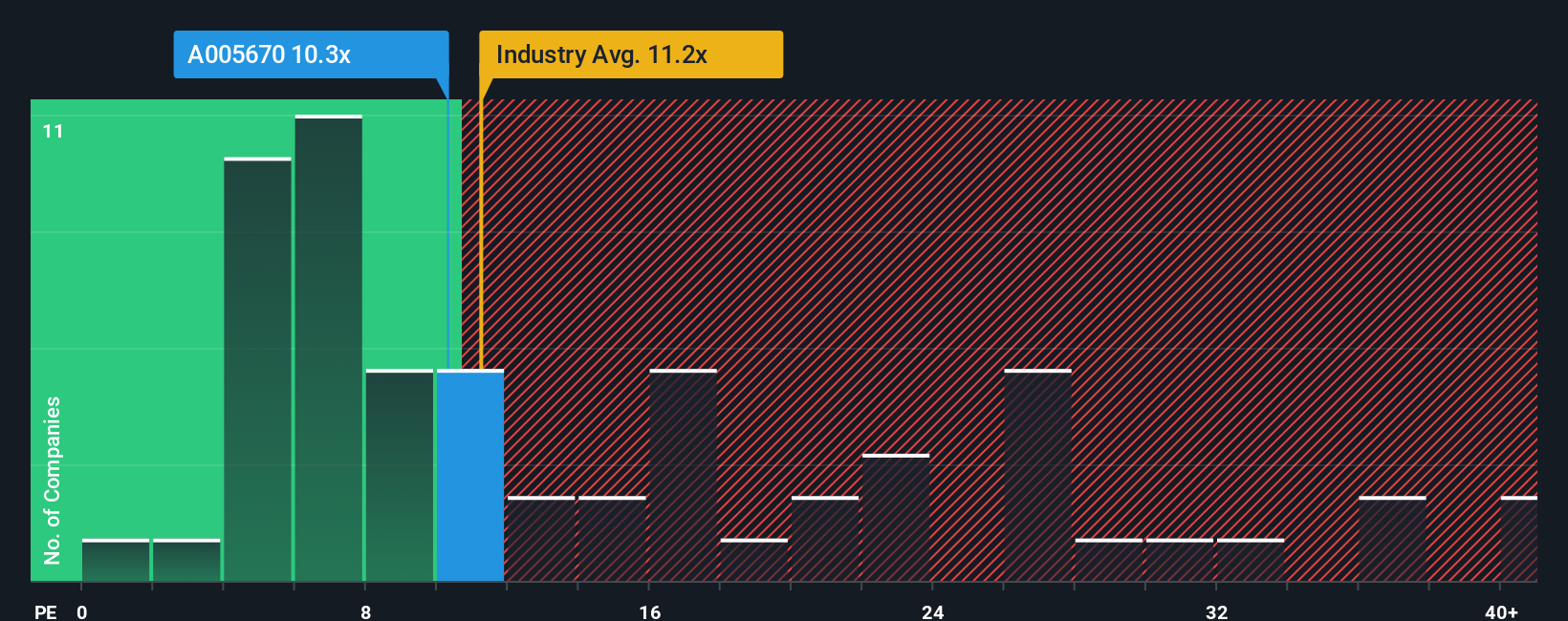Click the x-axis label 32
The width and height of the screenshot is (1568, 621).
coord(1216,611)
